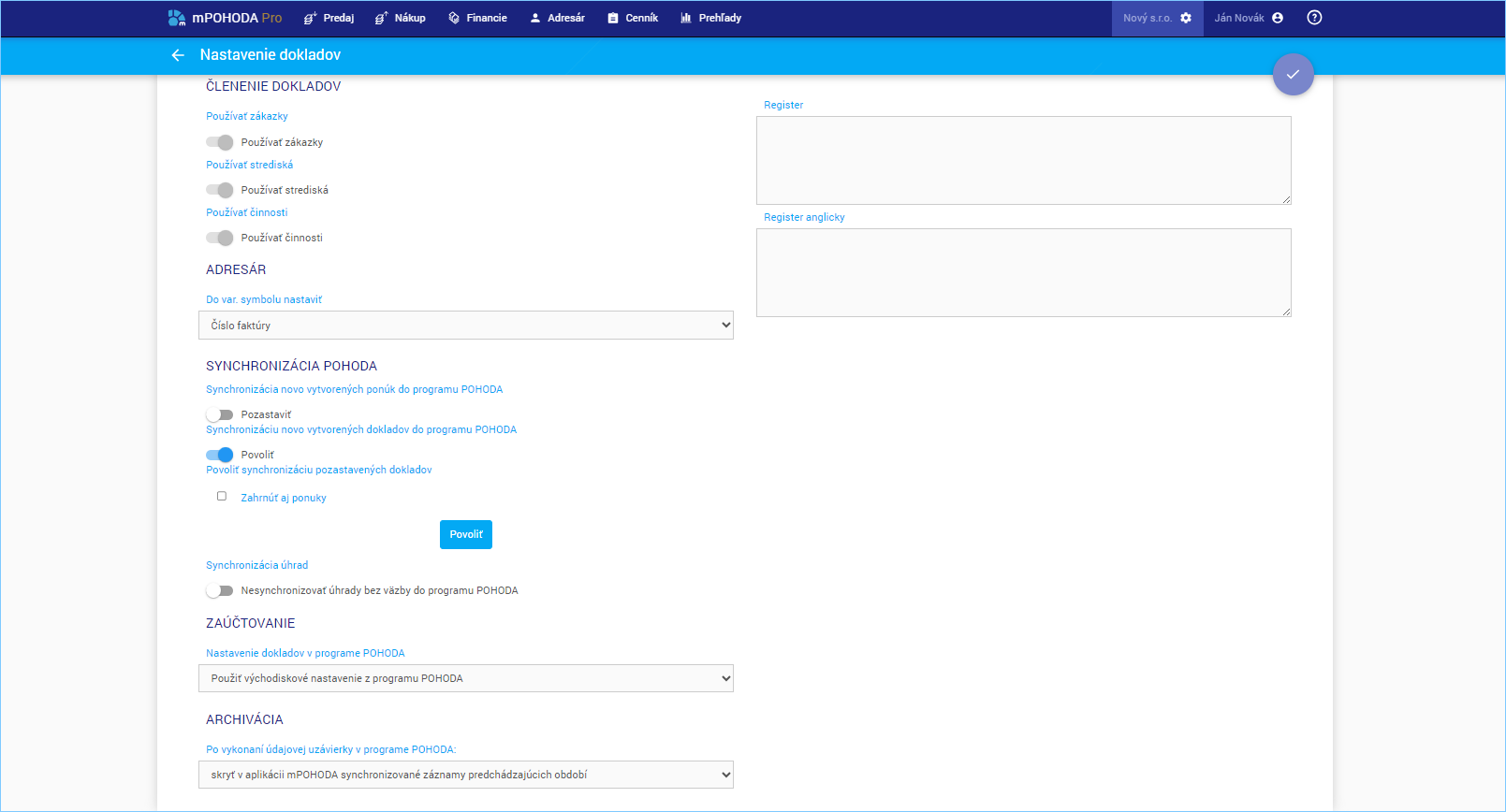Click the Nákup menu icon
Image resolution: width=1506 pixels, height=812 pixels.
click(x=381, y=18)
